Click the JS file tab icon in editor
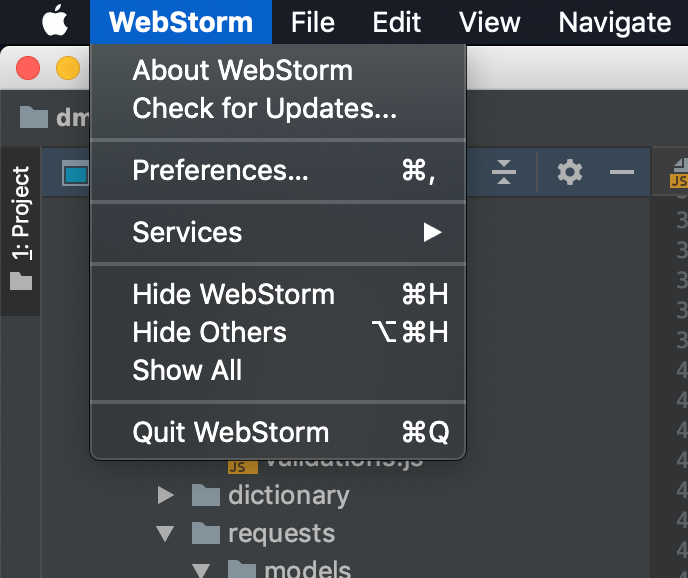The height and width of the screenshot is (578, 688). [678, 174]
